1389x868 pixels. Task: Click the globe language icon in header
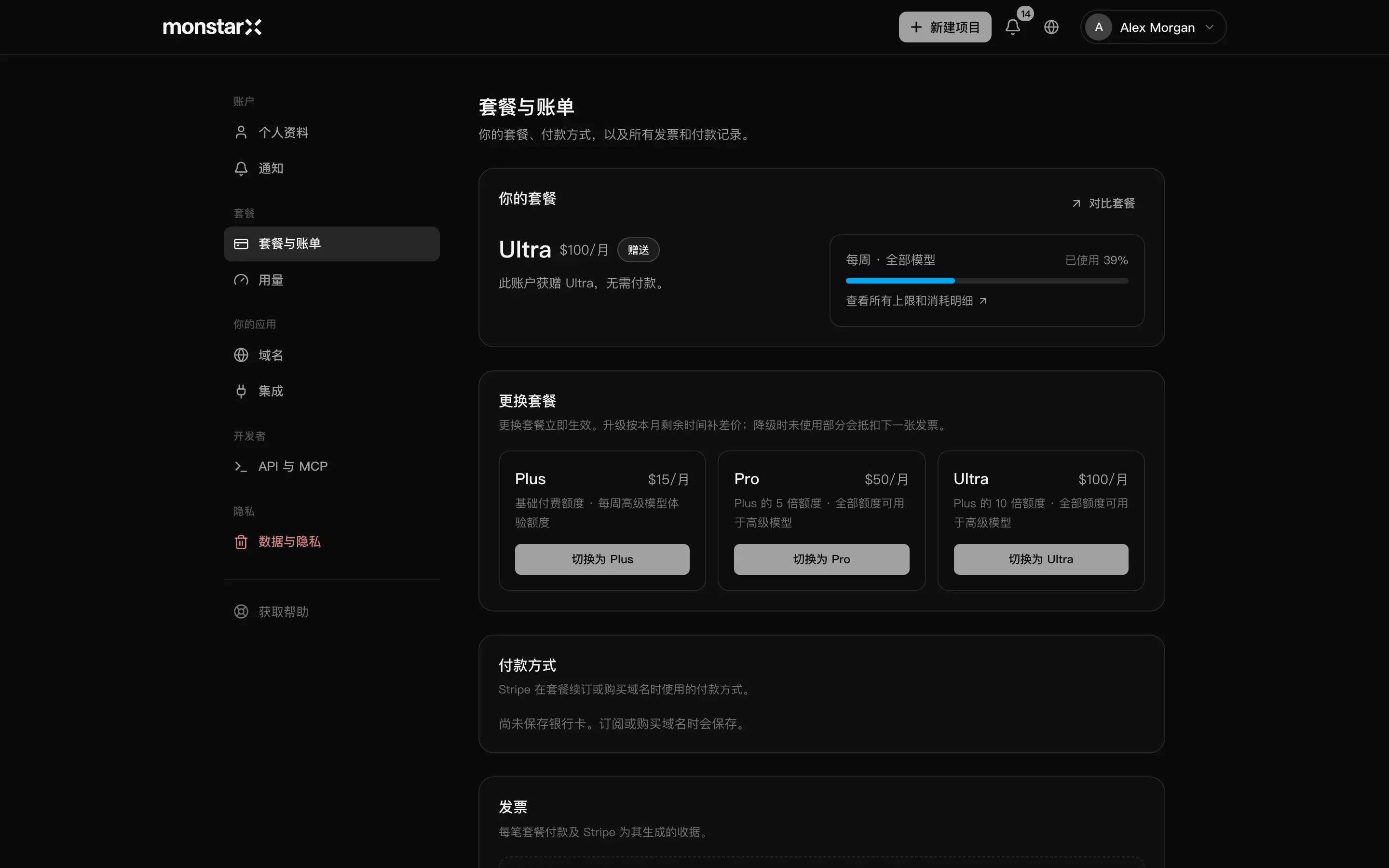point(1051,27)
